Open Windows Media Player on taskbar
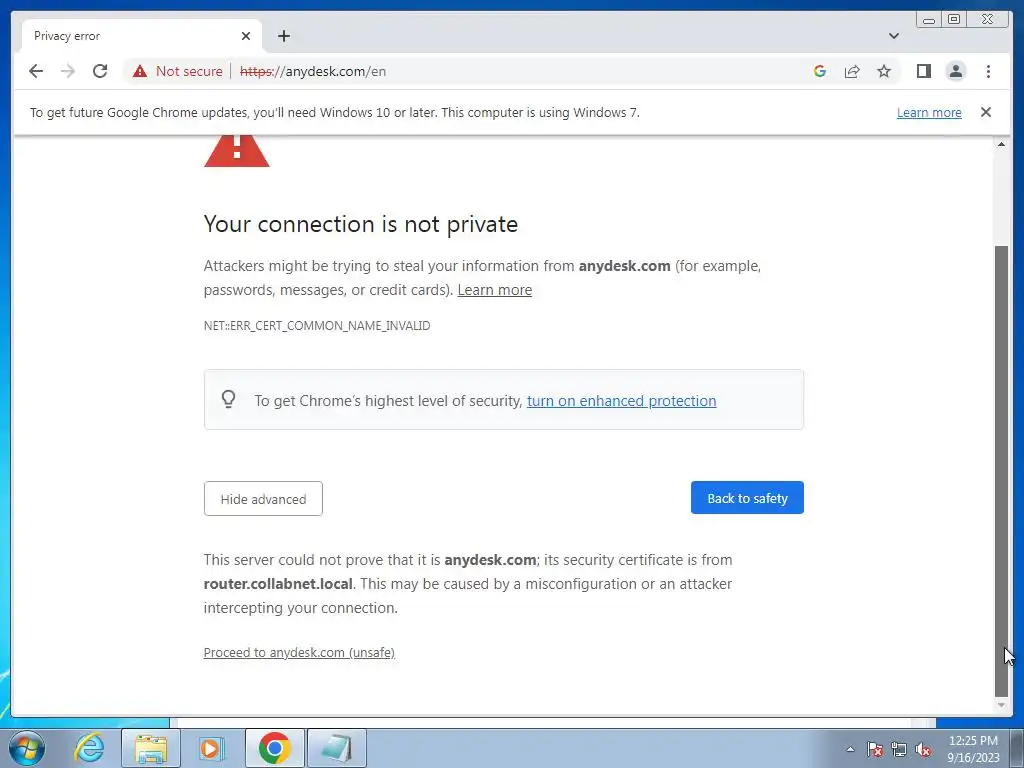This screenshot has width=1024, height=768. click(x=211, y=748)
